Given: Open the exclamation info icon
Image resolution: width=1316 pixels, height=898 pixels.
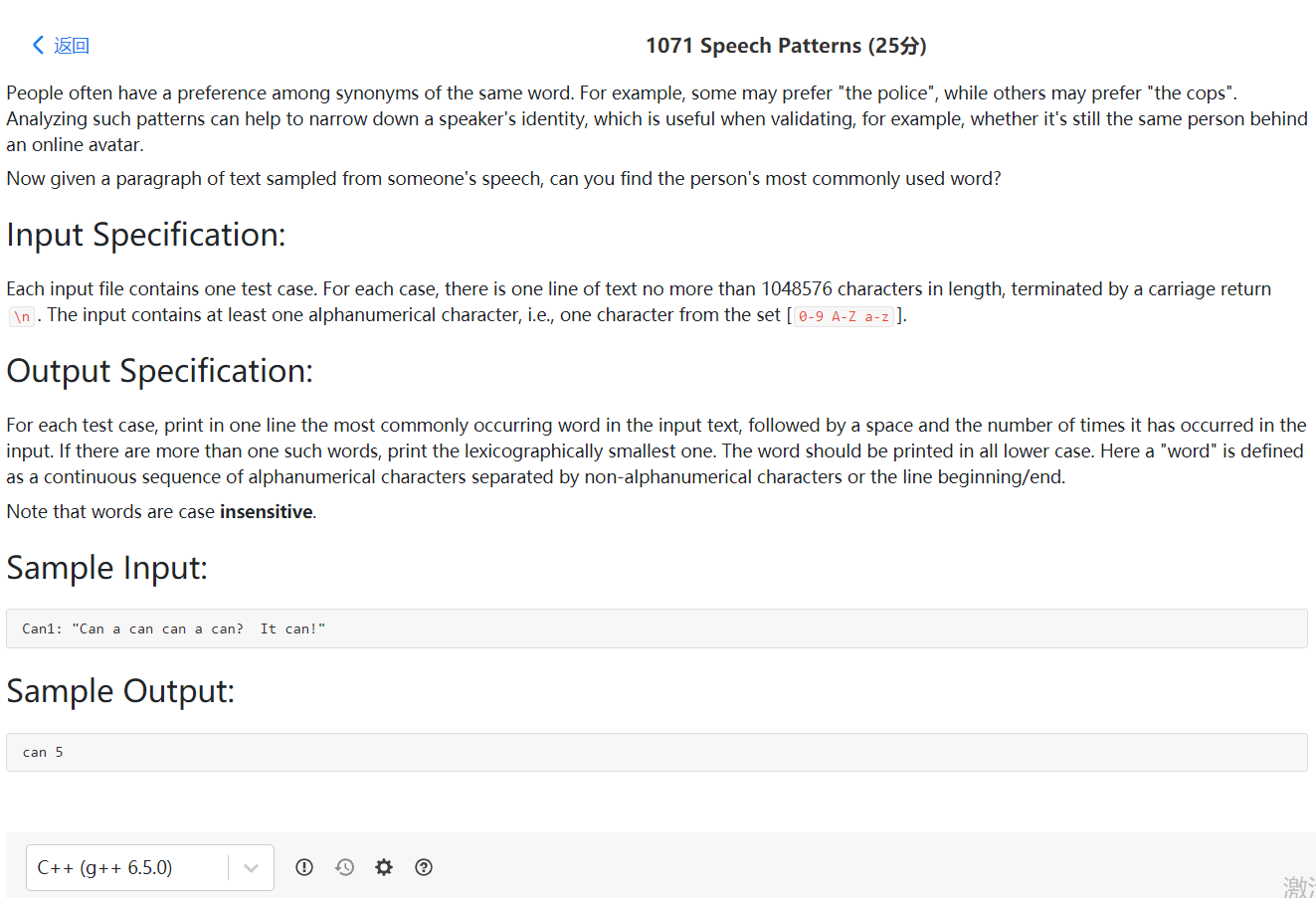Looking at the screenshot, I should click(304, 867).
